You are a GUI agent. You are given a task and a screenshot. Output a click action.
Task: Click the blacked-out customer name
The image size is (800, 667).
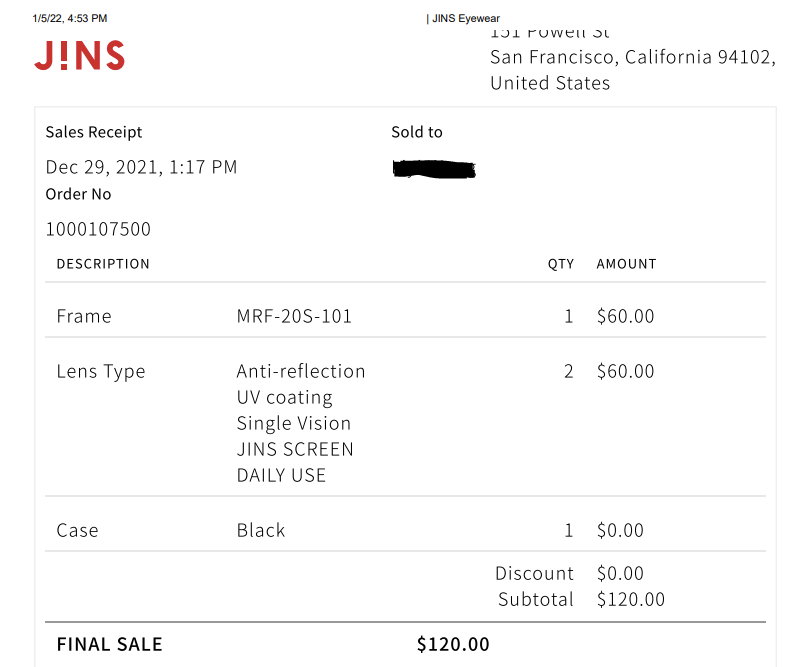[x=434, y=169]
